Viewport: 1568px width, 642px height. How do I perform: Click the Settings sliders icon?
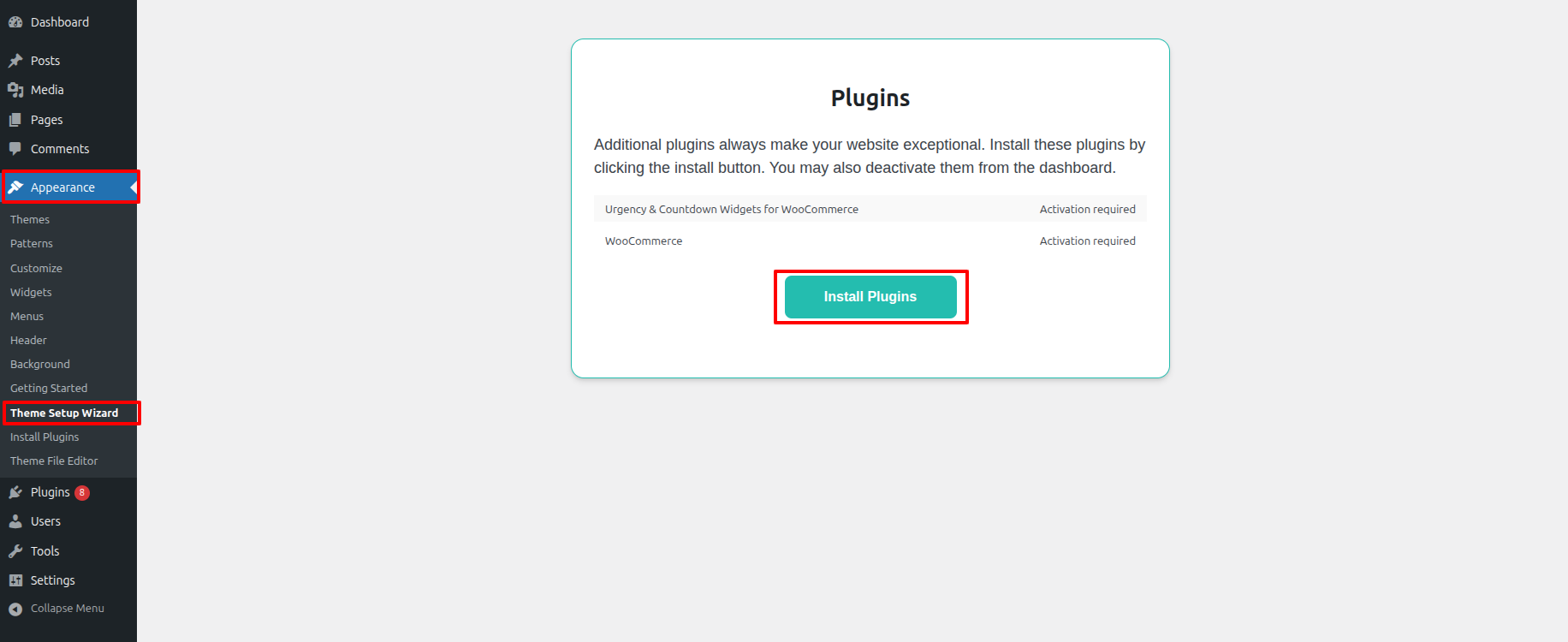pyautogui.click(x=15, y=580)
